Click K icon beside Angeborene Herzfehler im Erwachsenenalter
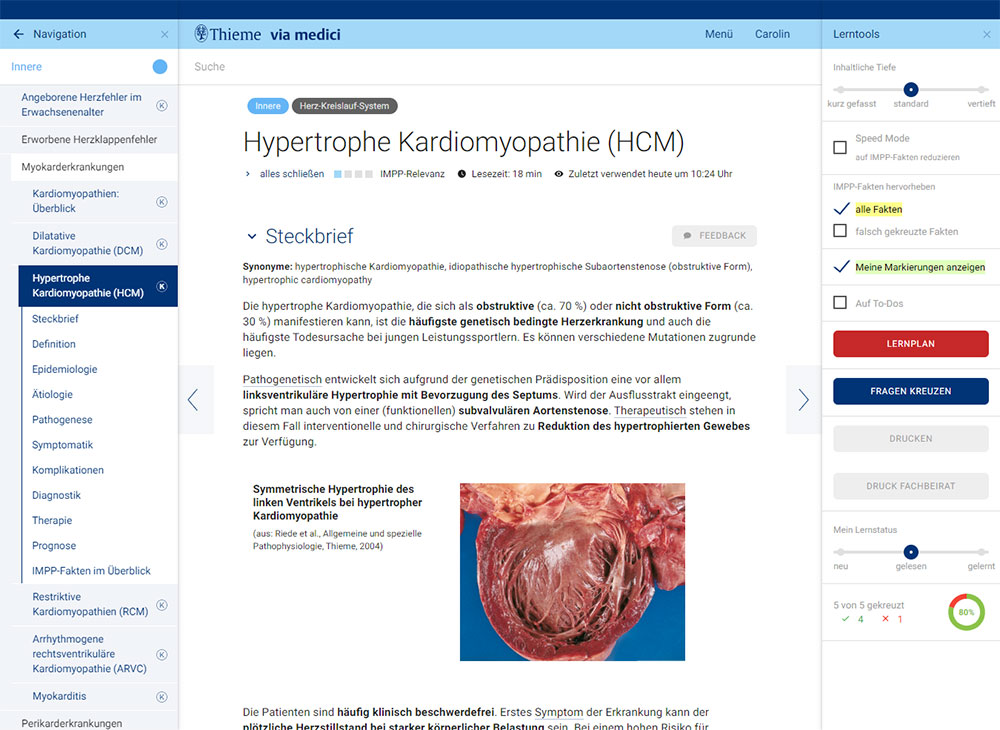 pyautogui.click(x=162, y=105)
